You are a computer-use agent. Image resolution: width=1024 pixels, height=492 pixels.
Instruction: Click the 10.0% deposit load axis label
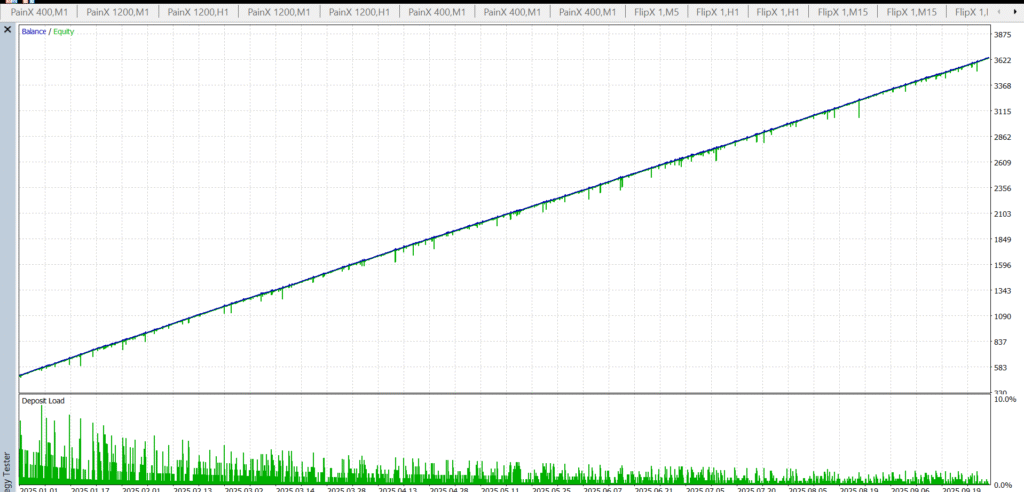1004,399
